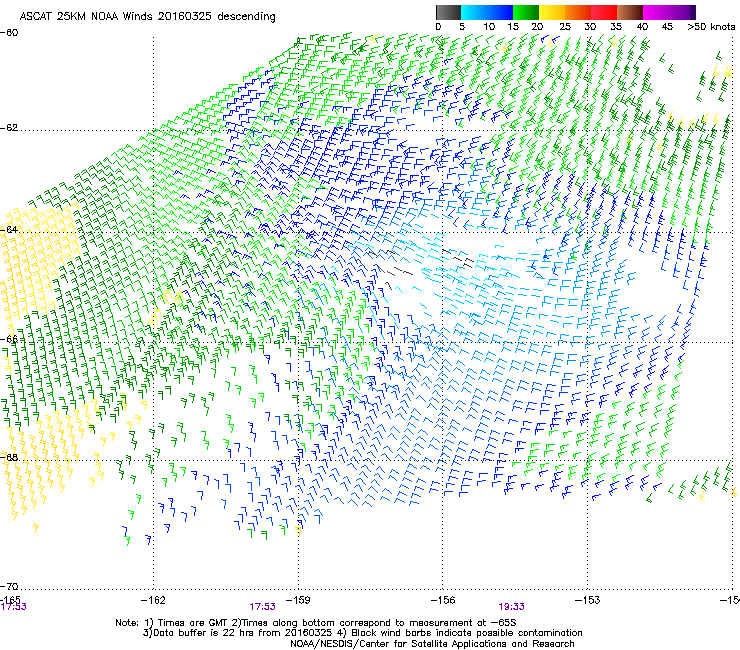Click the -68 latitude axis label
The width and height of the screenshot is (740, 650).
(x=9, y=457)
